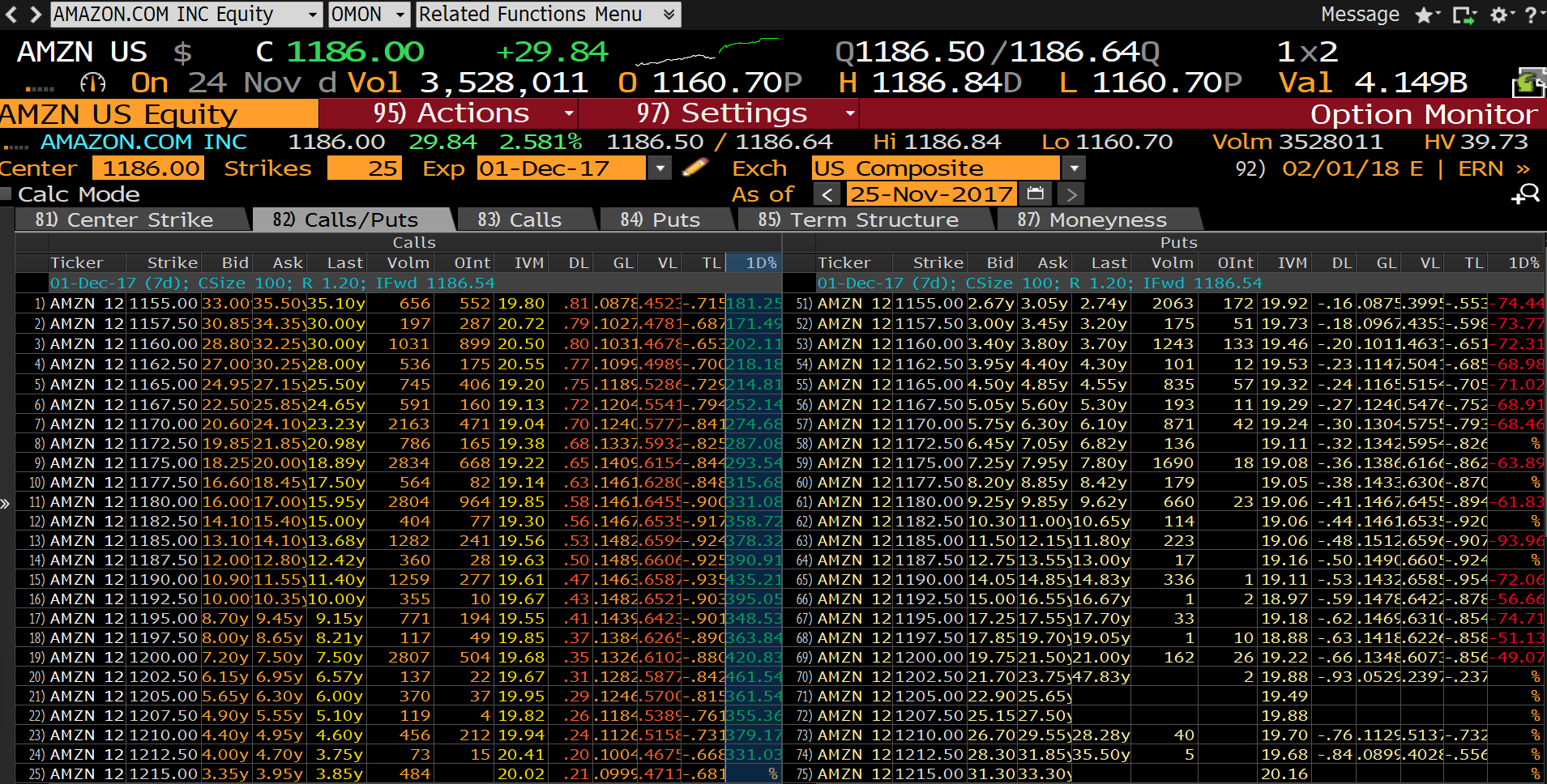Open the calendar icon next to As-of date
The image size is (1547, 784).
tap(1035, 194)
